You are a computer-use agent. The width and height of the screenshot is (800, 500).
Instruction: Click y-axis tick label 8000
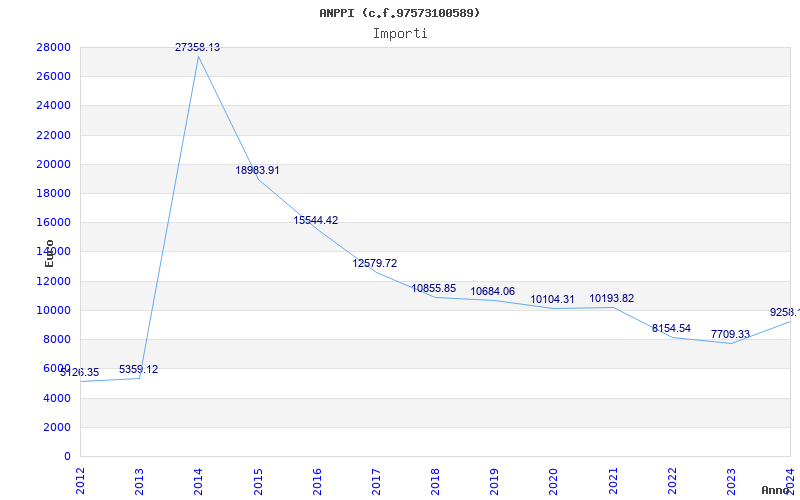pyautogui.click(x=57, y=339)
